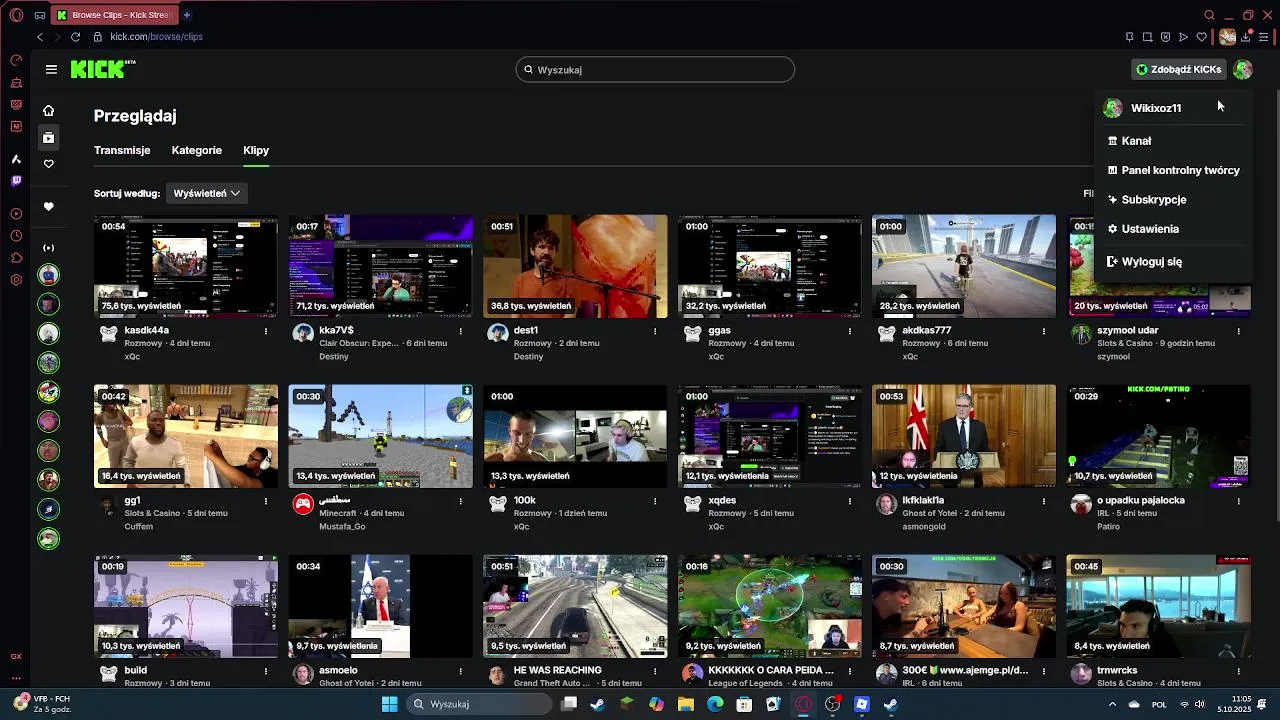Play the Minecraft 00:30 clip thumbnail
Viewport: 1280px width, 720px height.
pos(380,436)
